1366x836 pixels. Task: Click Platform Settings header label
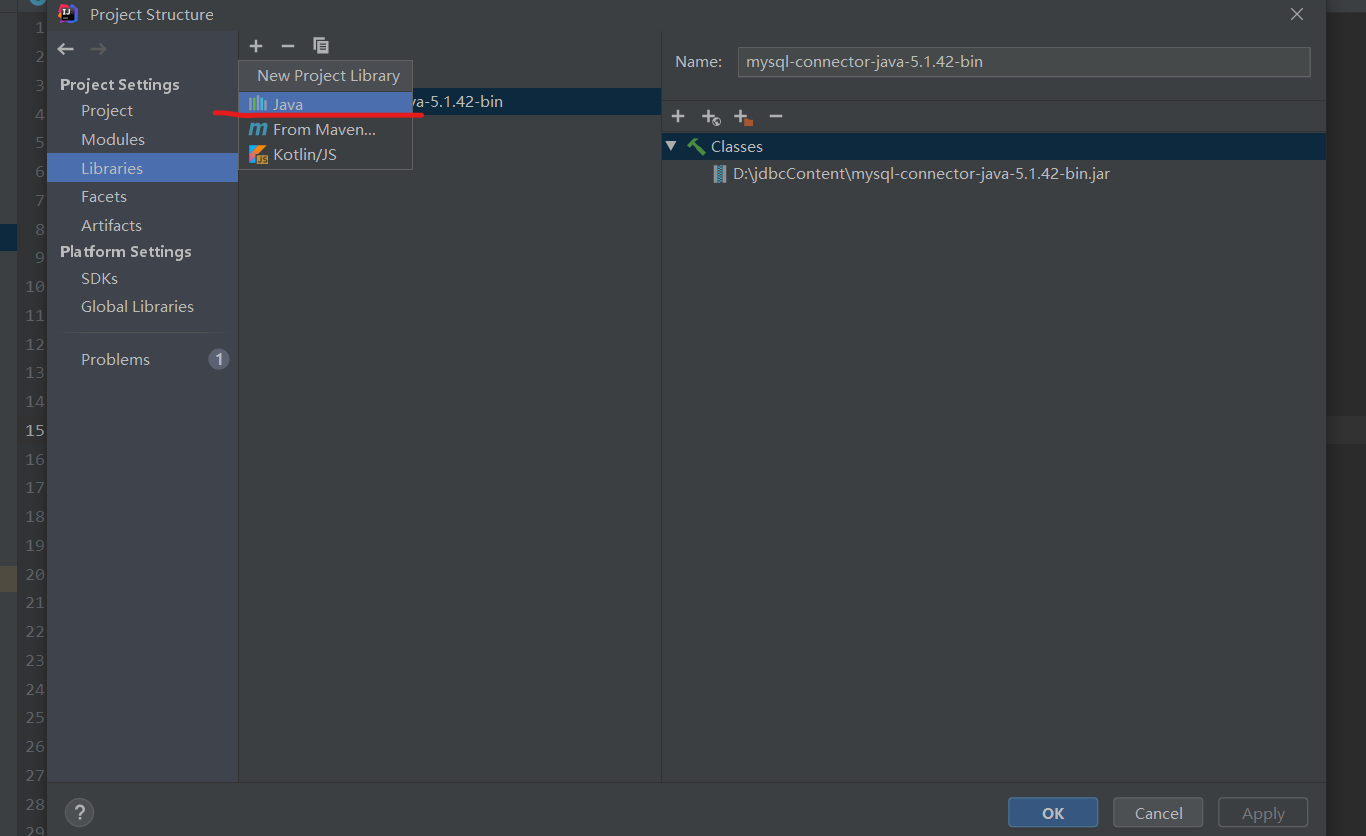[126, 252]
